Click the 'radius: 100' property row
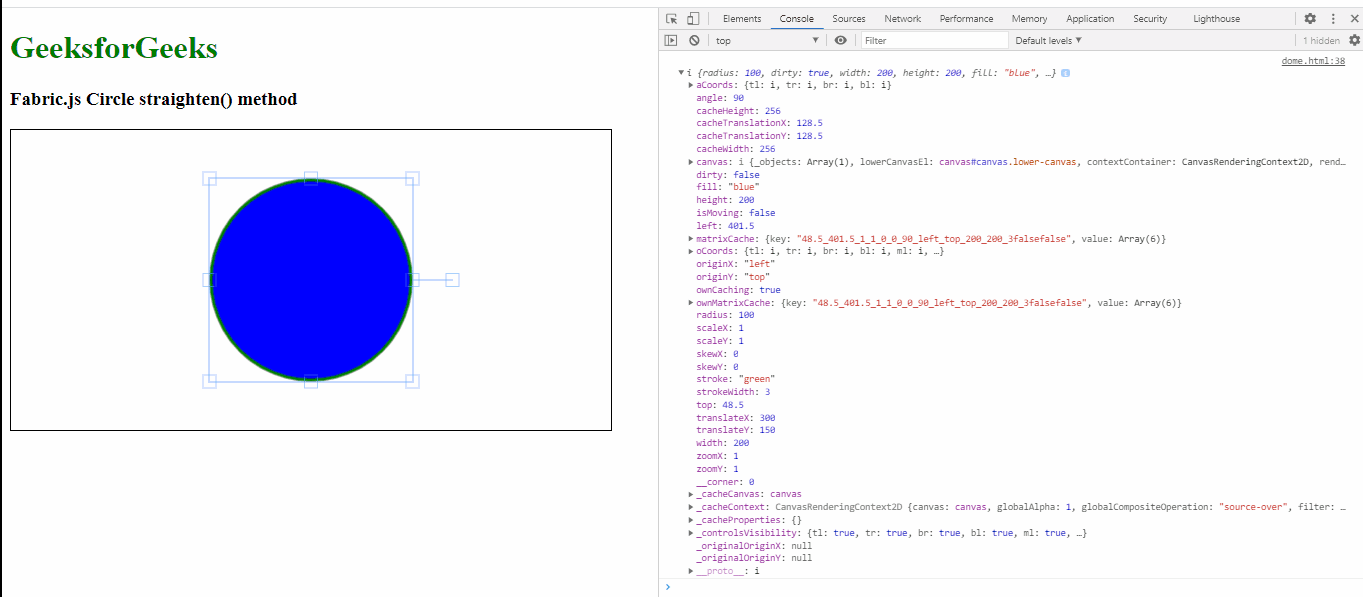1363x597 pixels. click(x=726, y=315)
